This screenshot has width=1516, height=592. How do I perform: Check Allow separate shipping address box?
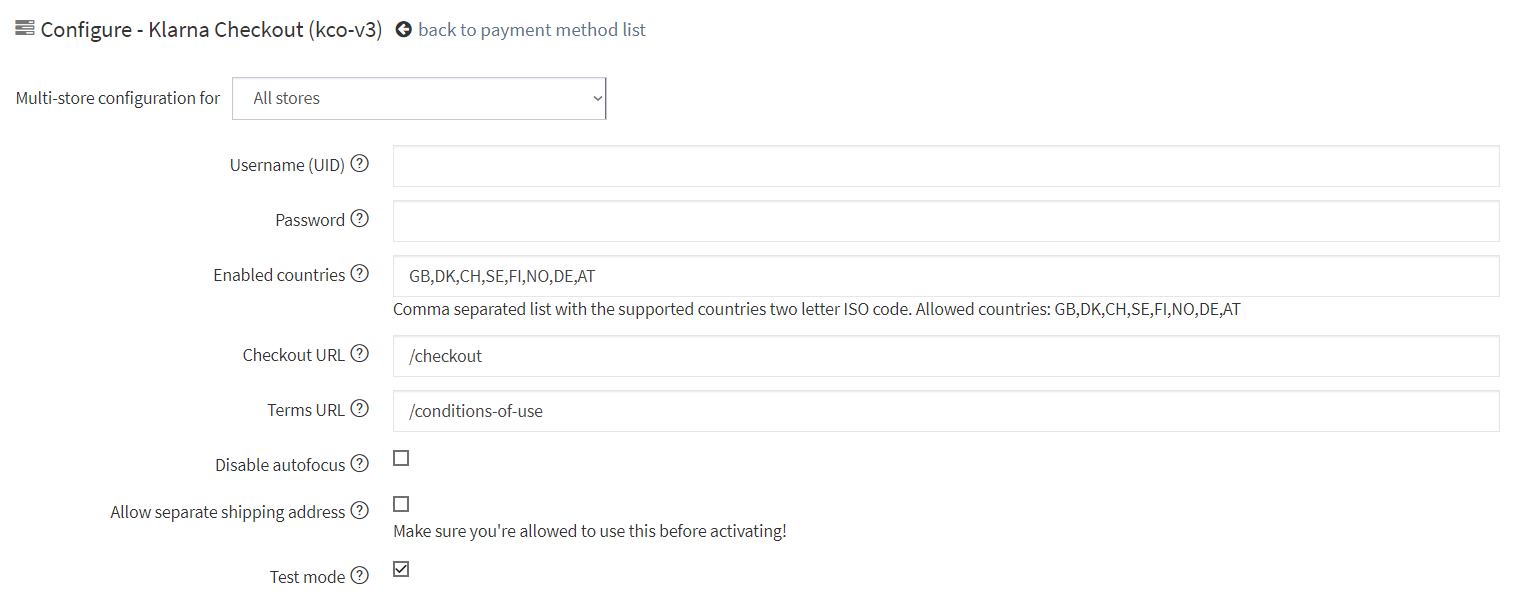401,504
